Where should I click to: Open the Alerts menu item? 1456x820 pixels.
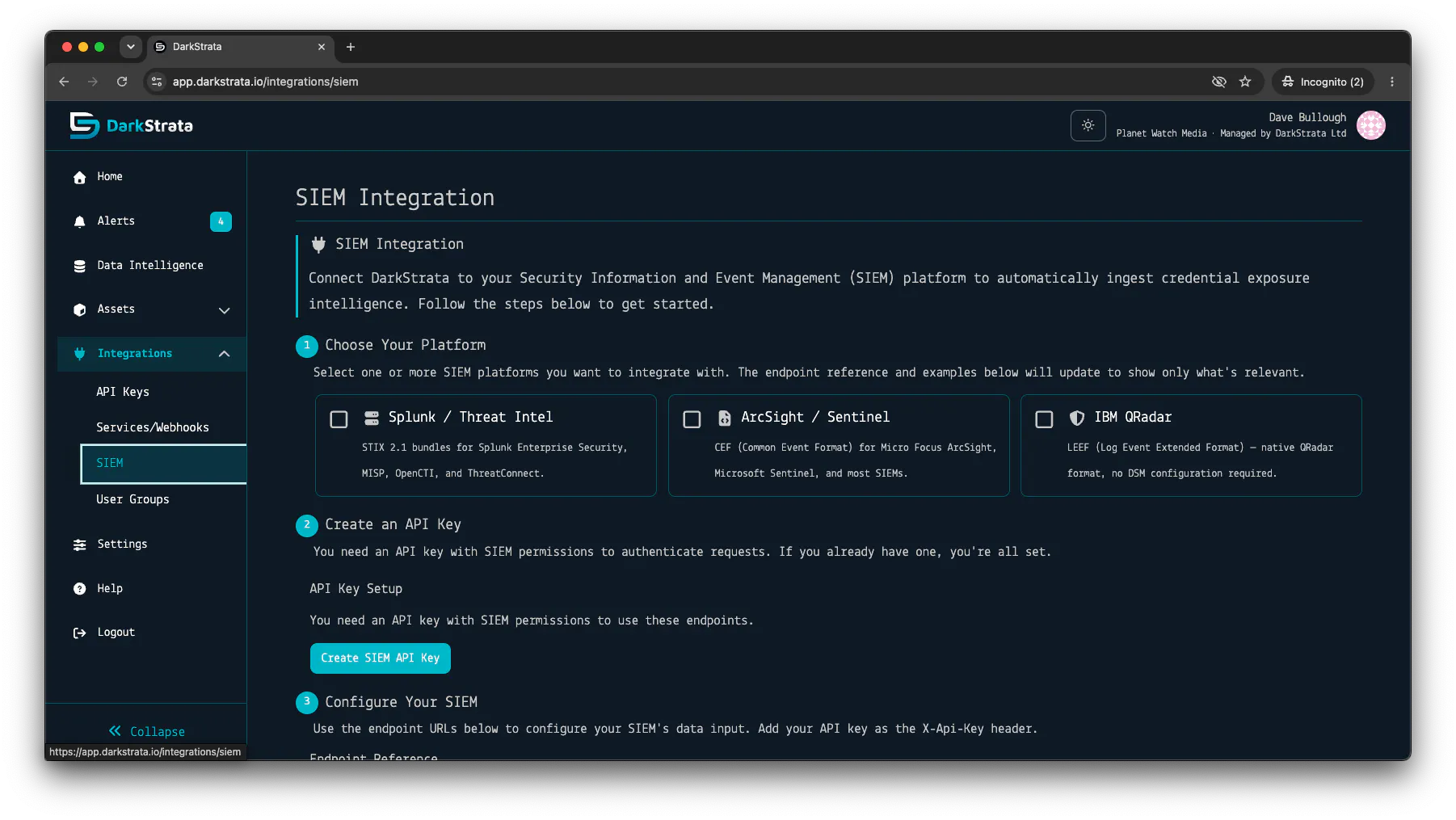click(152, 221)
